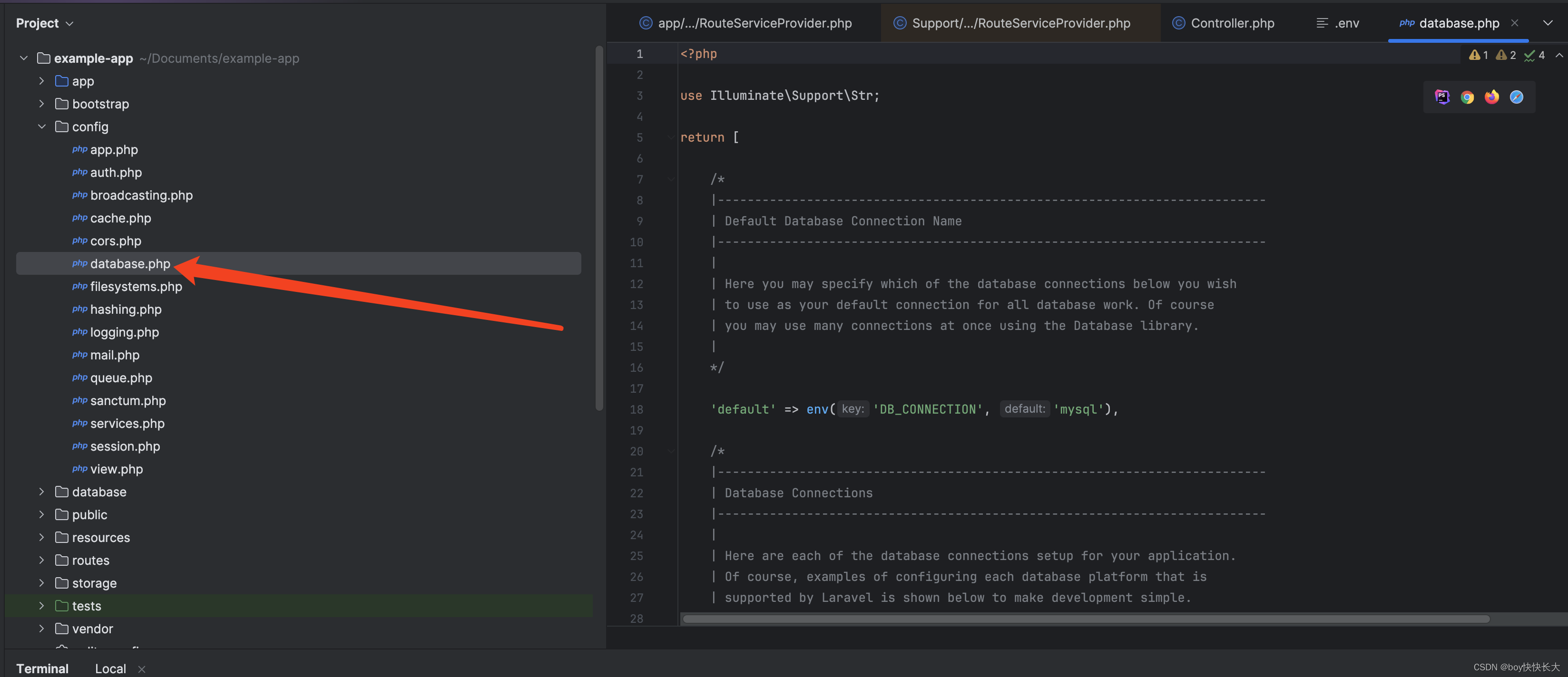This screenshot has height=677, width=1568.
Task: Expand the public folder
Action: (41, 514)
